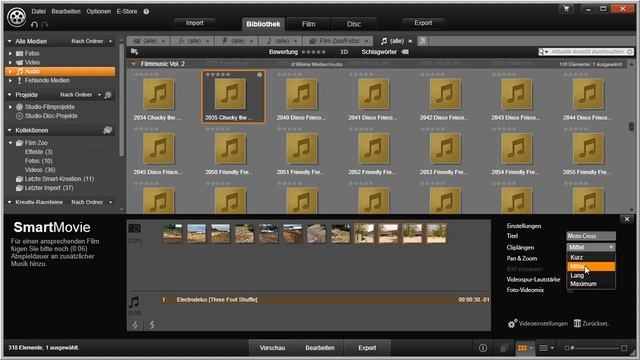Viewport: 640px width, 360px height.
Task: Open the E-Store menu
Action: [x=127, y=11]
